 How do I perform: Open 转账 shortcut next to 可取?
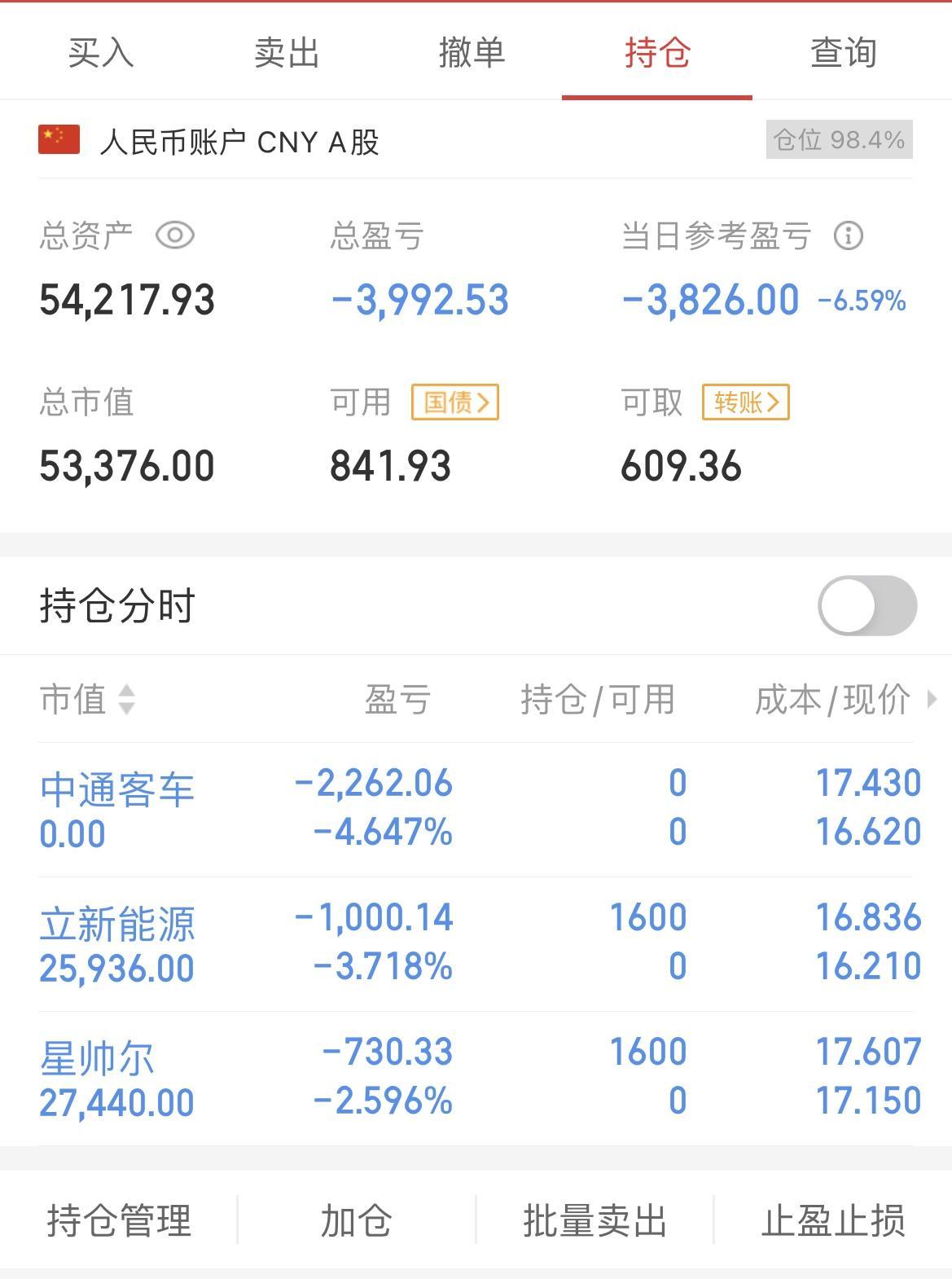(x=746, y=402)
